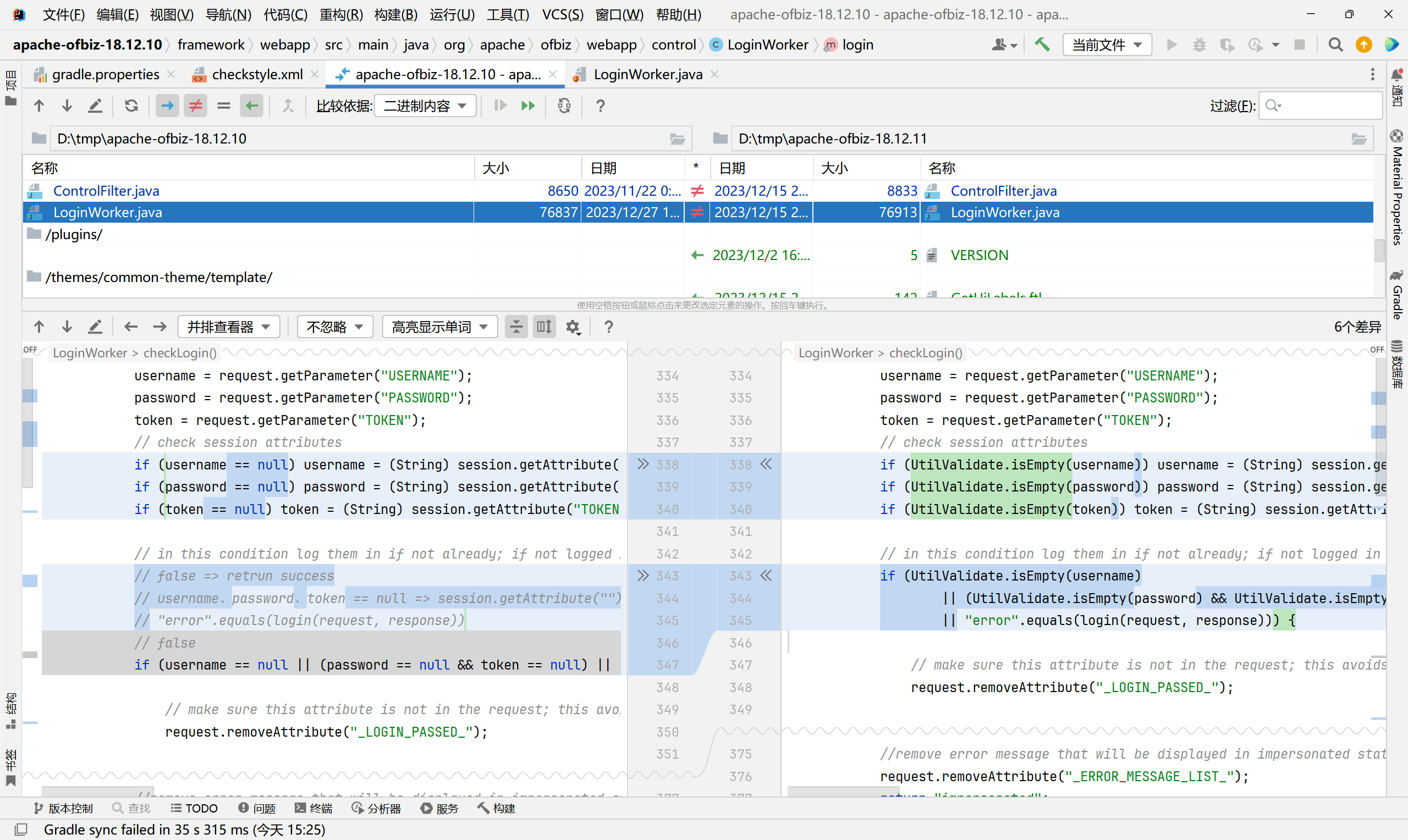Click the Debug bug icon
This screenshot has width=1408, height=840.
[x=1199, y=44]
